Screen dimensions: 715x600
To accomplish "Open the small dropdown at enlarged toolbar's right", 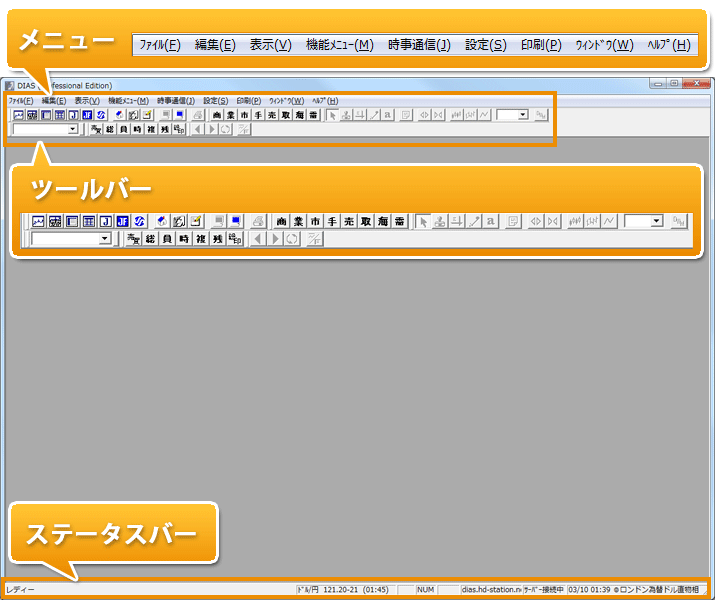I will coord(656,221).
